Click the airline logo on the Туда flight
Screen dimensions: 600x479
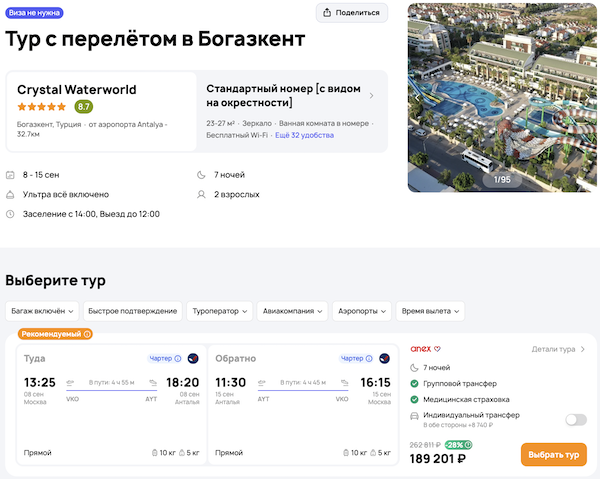193,358
